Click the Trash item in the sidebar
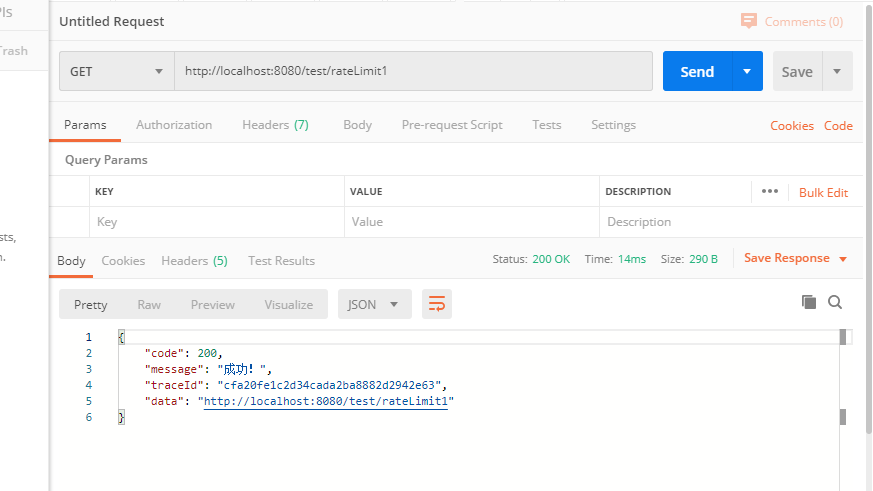Viewport: 873px width, 491px height. point(13,51)
